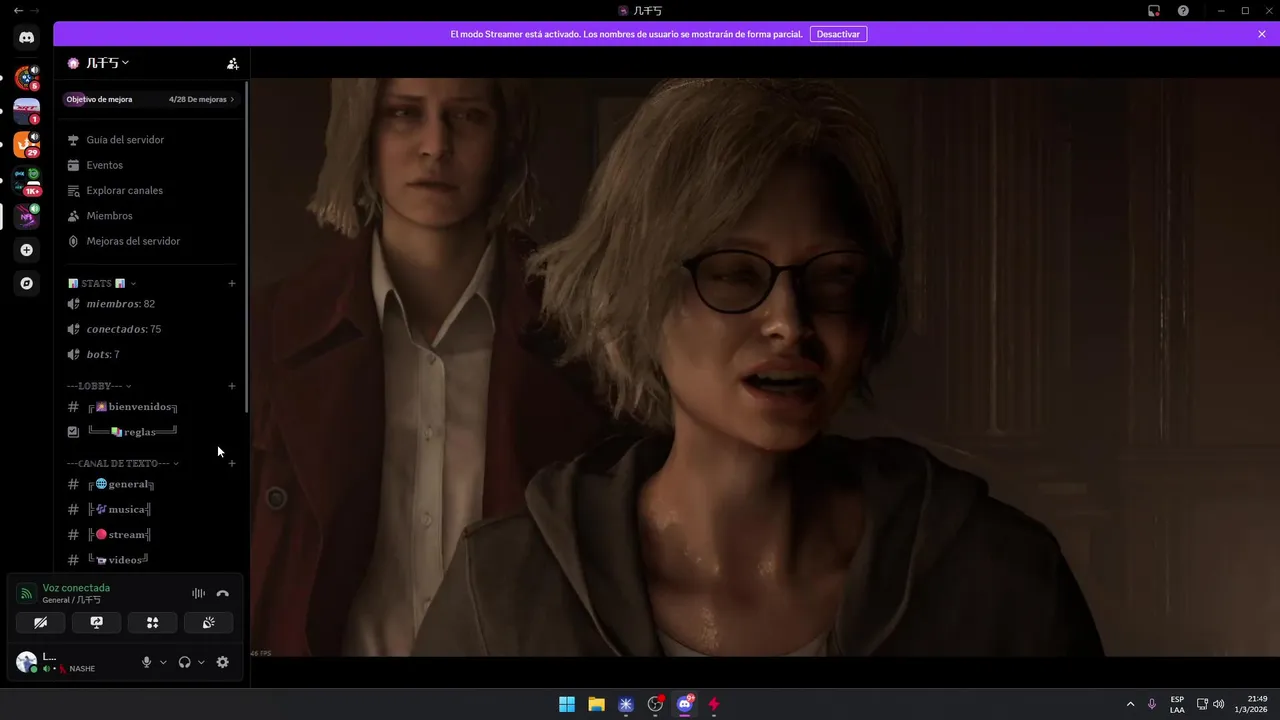This screenshot has width=1280, height=720.
Task: Open the inbox icon in title bar
Action: click(1154, 10)
